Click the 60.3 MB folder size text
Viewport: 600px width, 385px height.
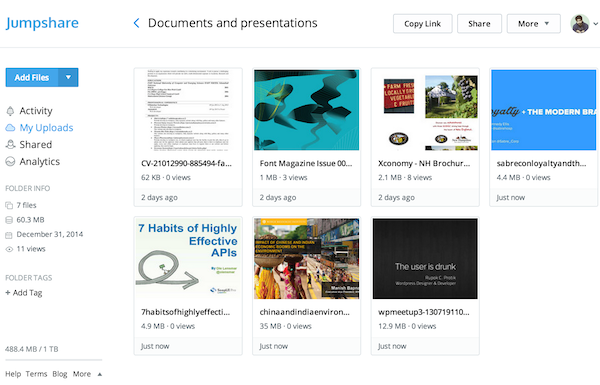(x=31, y=220)
